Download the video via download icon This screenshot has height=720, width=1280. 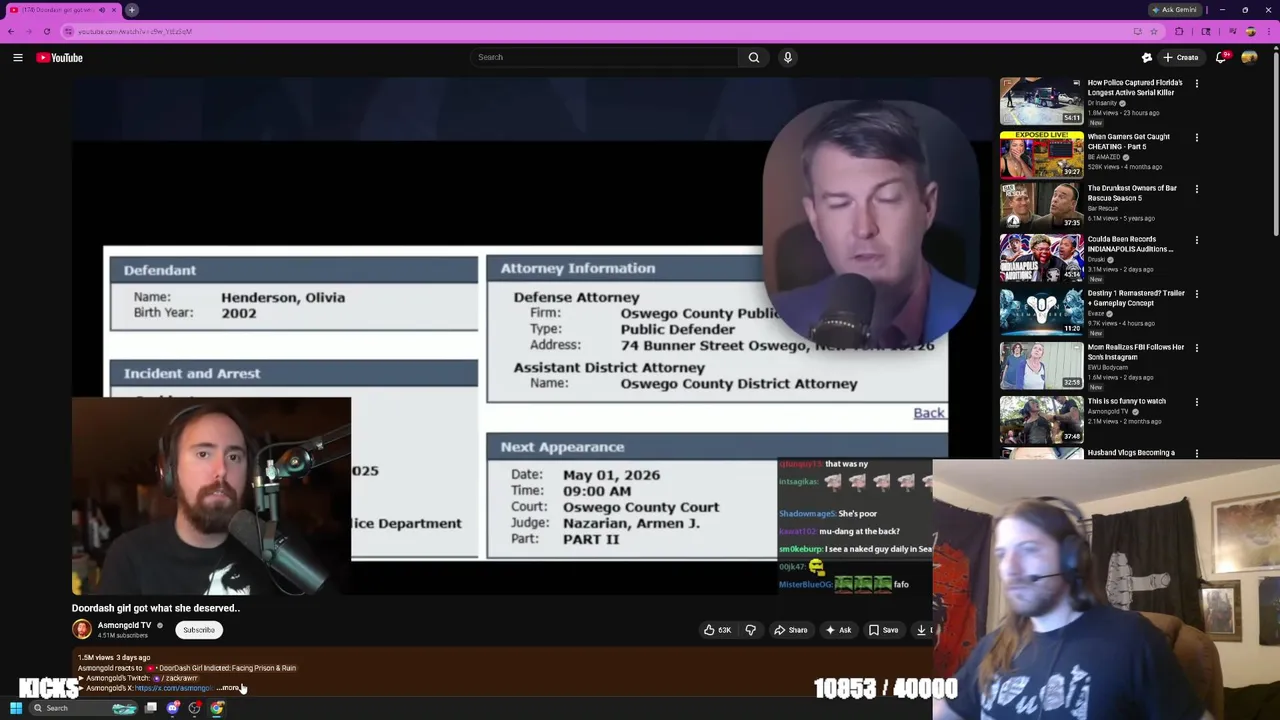921,630
